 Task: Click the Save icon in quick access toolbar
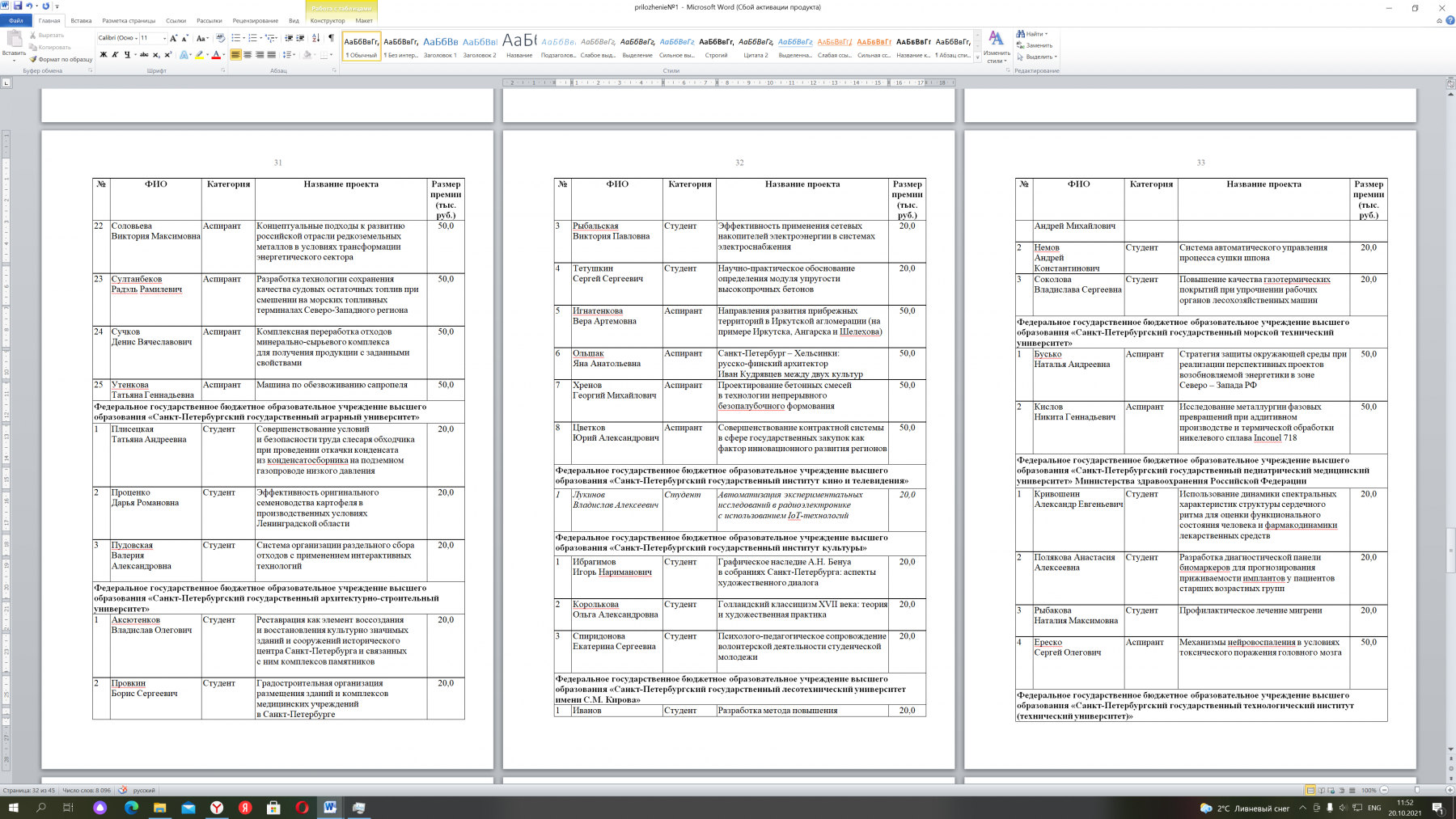point(17,6)
